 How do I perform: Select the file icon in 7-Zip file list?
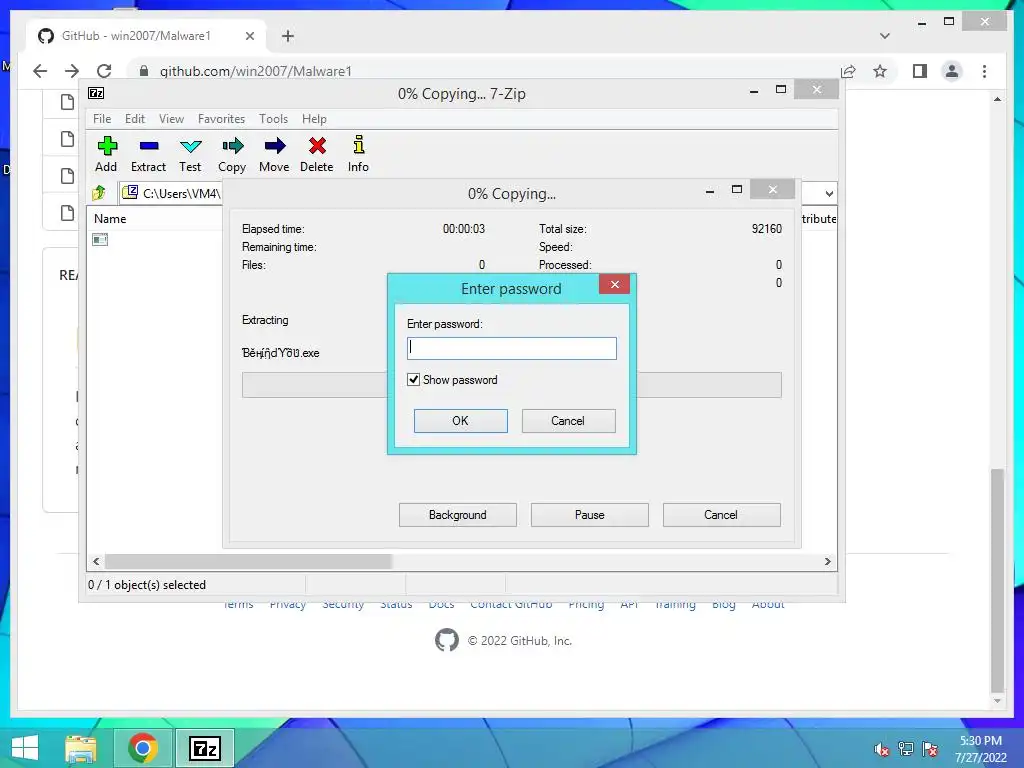tap(100, 240)
